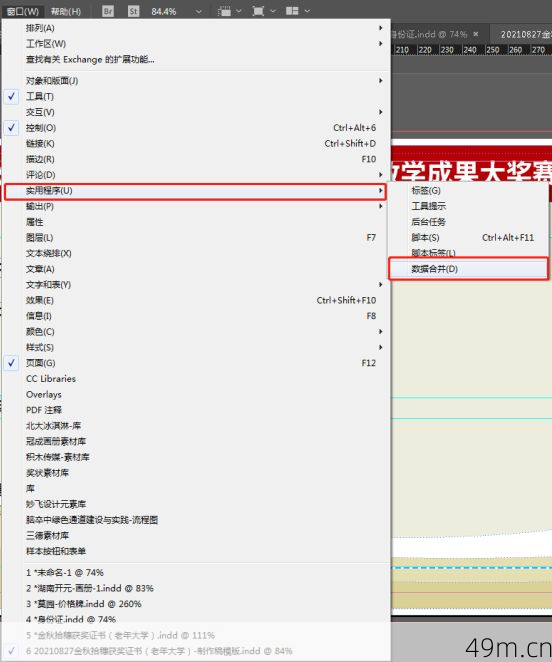Switch to the 身份证.indd @ 74% tab
Screen dimensions: 552x662
tap(429, 34)
